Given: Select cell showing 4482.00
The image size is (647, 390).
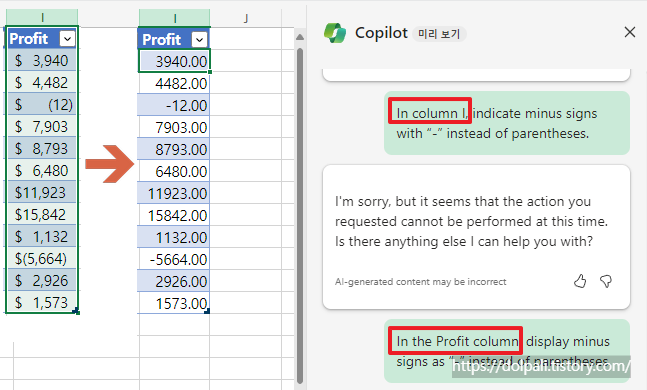Looking at the screenshot, I should click(175, 83).
